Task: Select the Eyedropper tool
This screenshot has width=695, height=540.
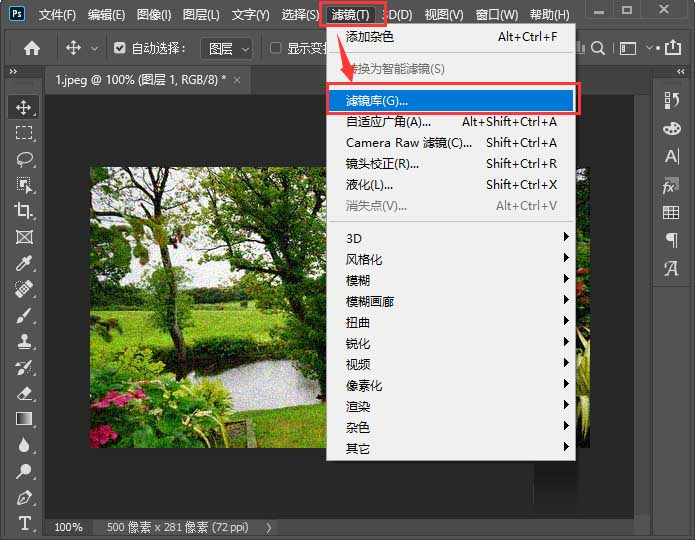Action: (x=24, y=263)
